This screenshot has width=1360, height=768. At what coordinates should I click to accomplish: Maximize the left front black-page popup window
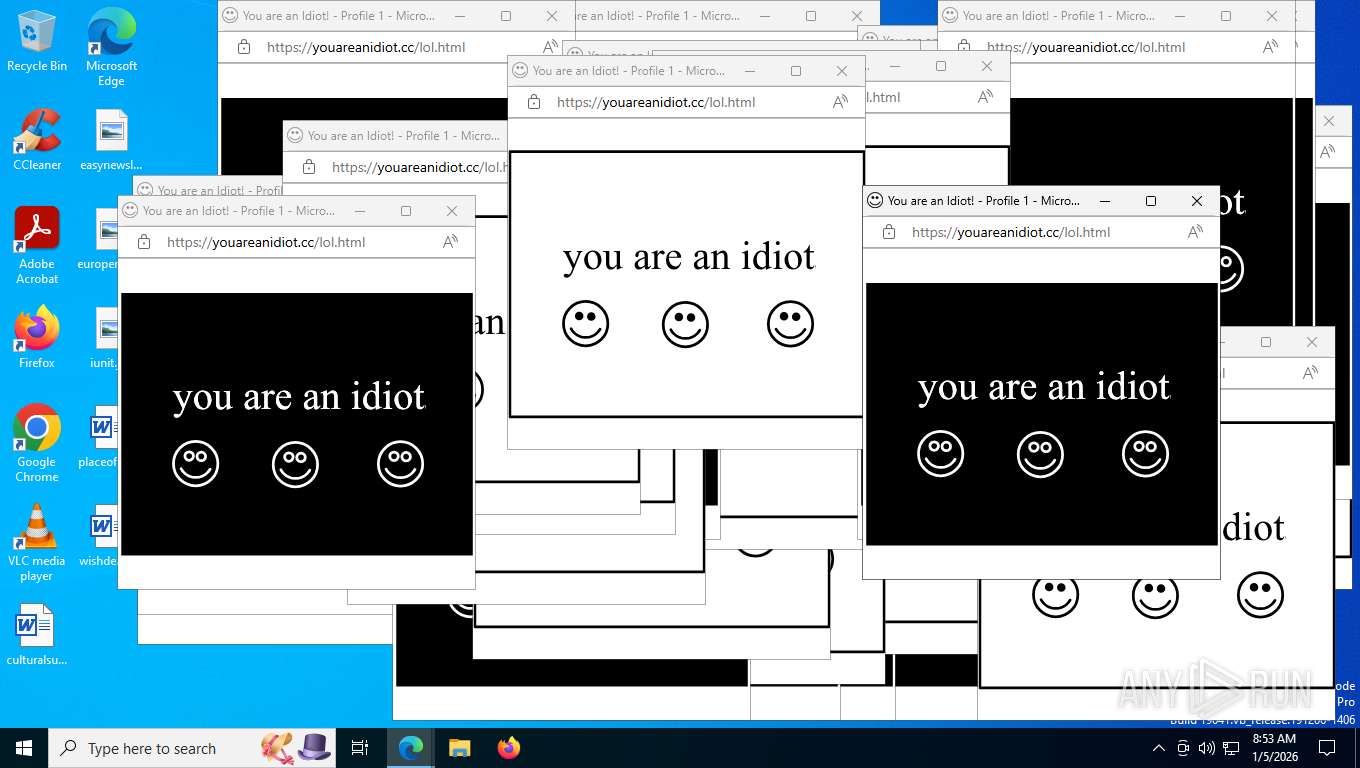pyautogui.click(x=406, y=211)
